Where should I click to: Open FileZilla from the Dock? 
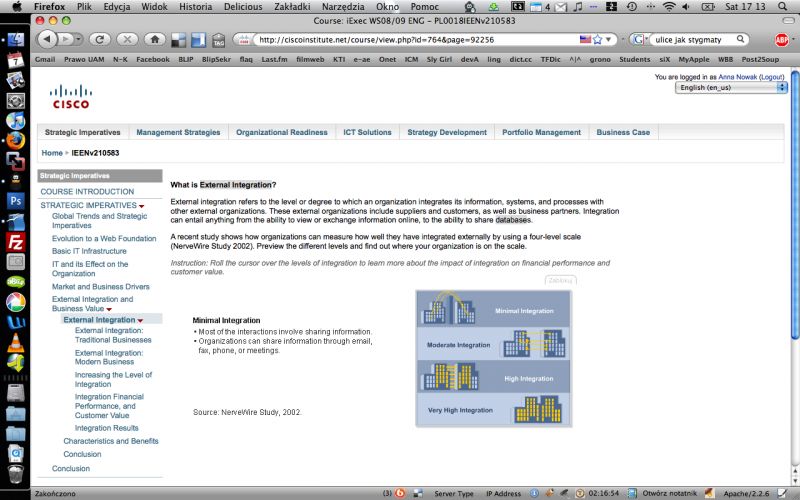click(x=15, y=242)
